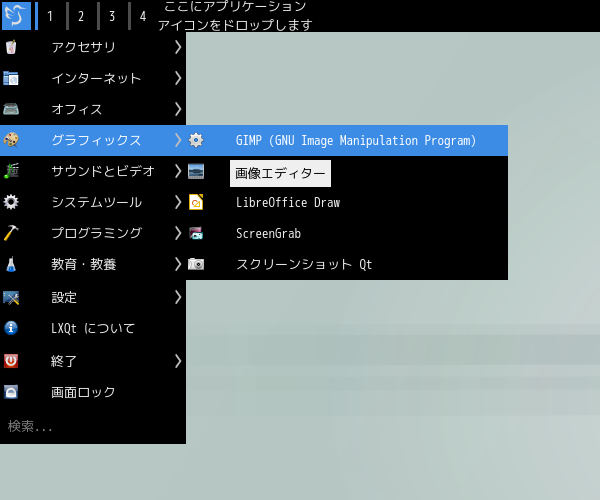The height and width of the screenshot is (500, 600).
Task: Click the インターネット category icon
Action: tap(11, 78)
